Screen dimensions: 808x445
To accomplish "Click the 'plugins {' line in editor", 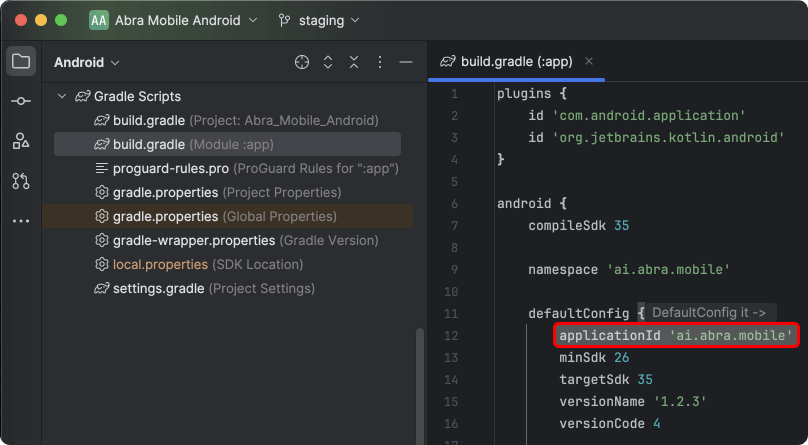I will point(532,94).
